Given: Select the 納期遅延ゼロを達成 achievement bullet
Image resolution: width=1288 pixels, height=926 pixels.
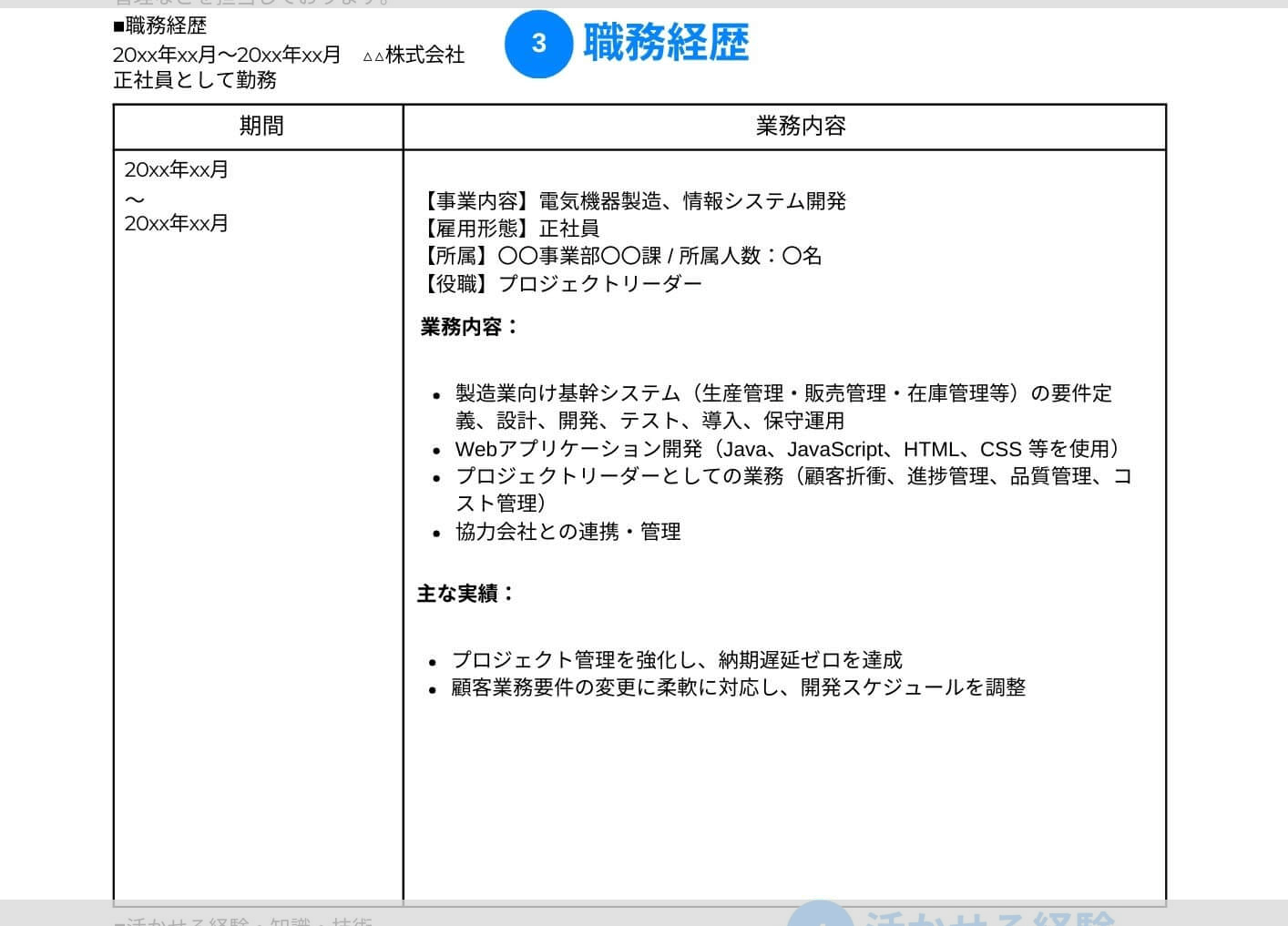Looking at the screenshot, I should [x=678, y=659].
